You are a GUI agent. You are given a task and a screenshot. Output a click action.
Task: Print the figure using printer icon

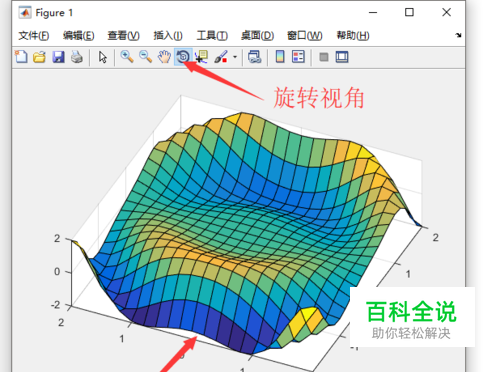pyautogui.click(x=77, y=57)
